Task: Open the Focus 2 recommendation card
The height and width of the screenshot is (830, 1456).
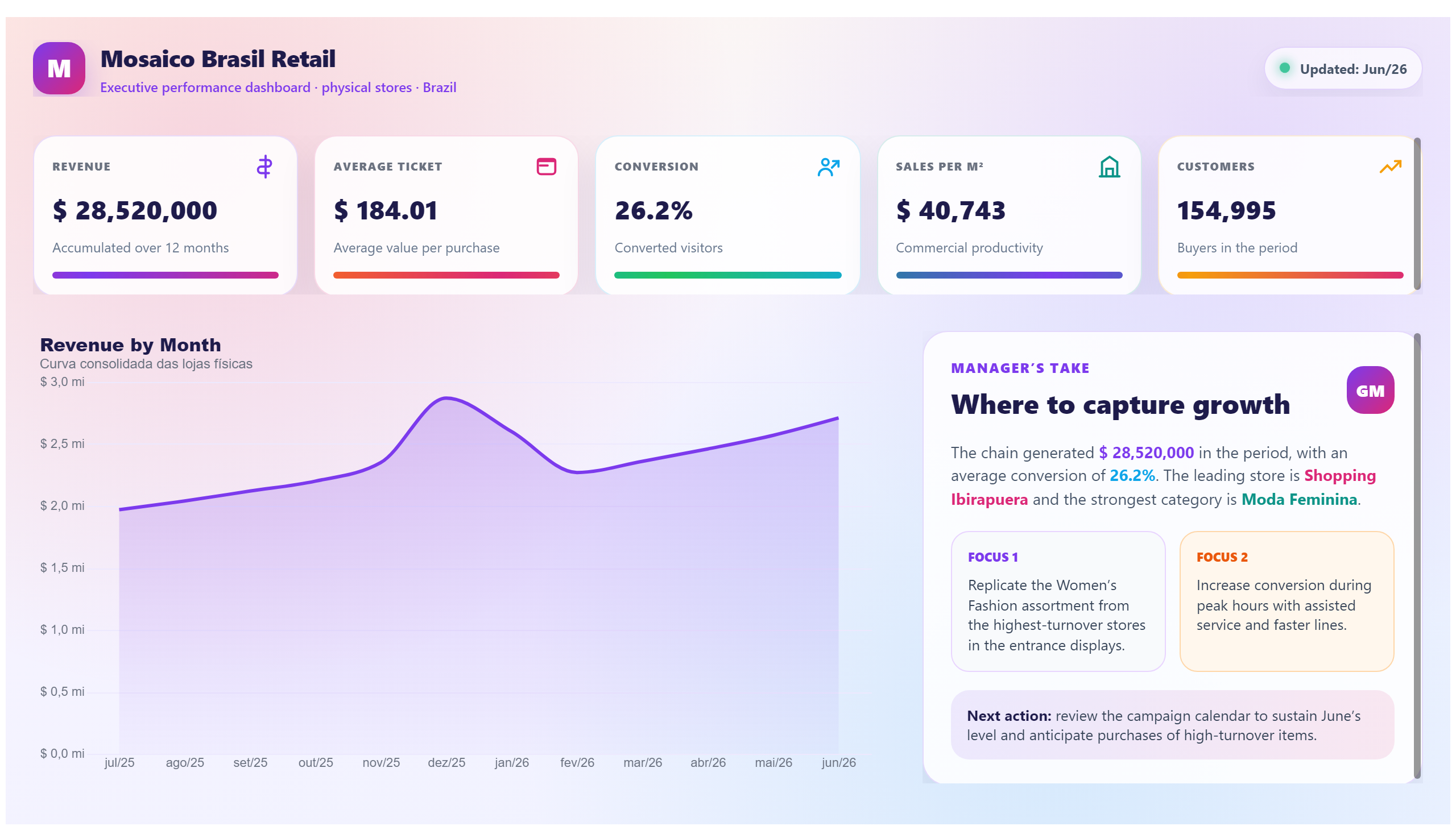Action: click(x=1286, y=601)
